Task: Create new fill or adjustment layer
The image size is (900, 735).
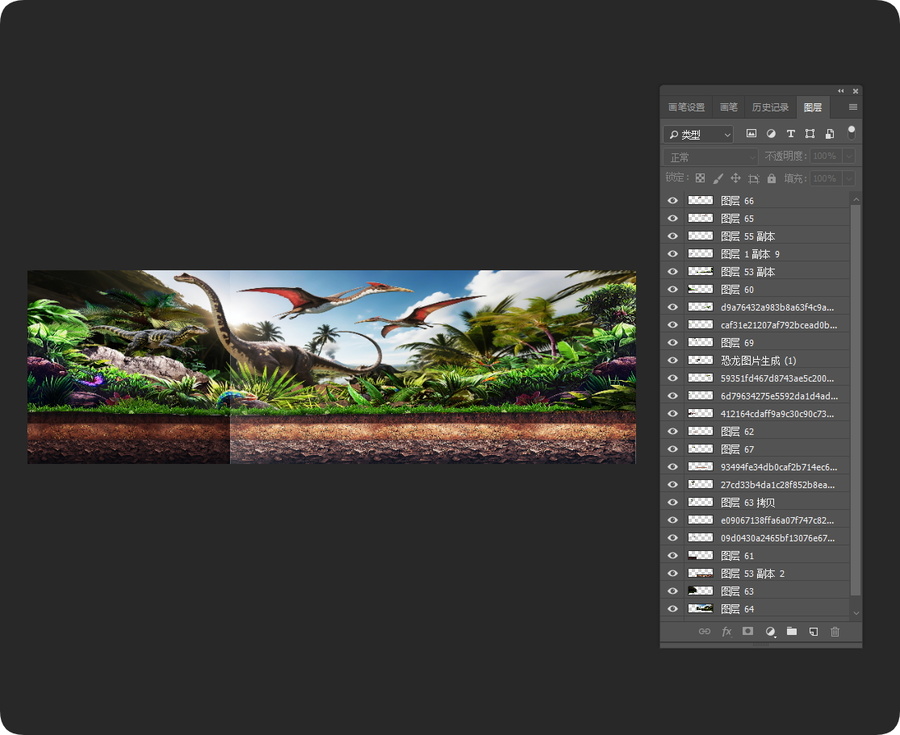Action: (770, 631)
